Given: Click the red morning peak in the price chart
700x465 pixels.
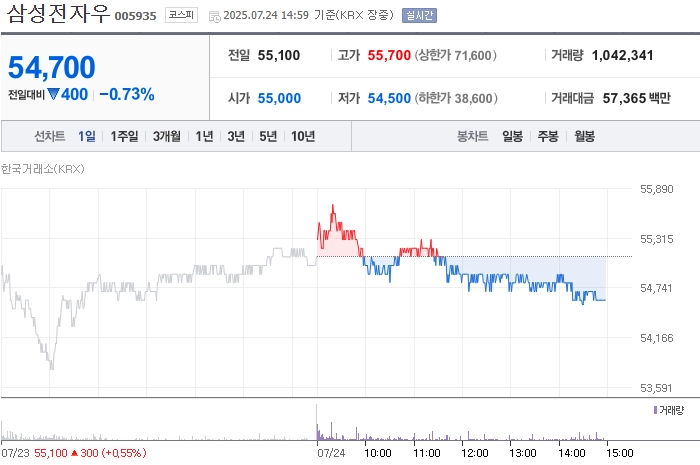Looking at the screenshot, I should pyautogui.click(x=333, y=206).
